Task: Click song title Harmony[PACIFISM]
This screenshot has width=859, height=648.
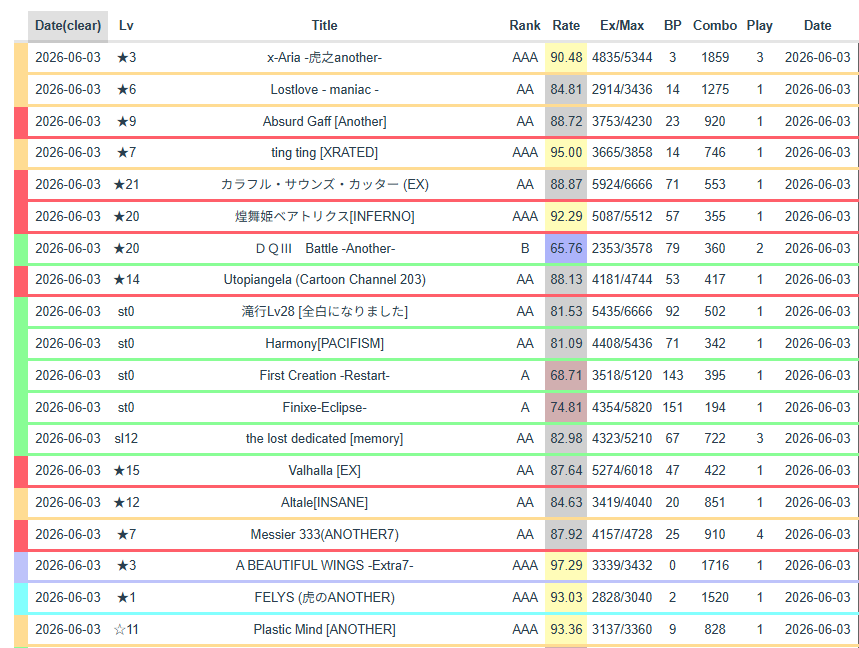Action: (324, 343)
